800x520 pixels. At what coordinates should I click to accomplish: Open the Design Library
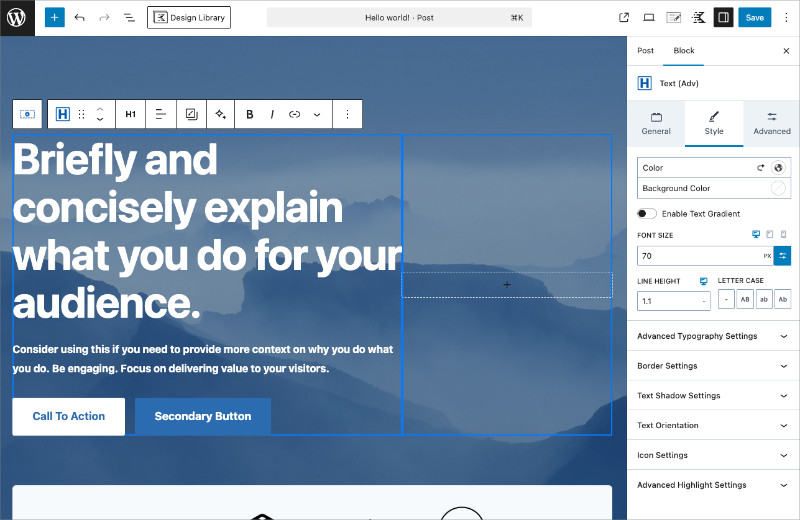tap(189, 17)
